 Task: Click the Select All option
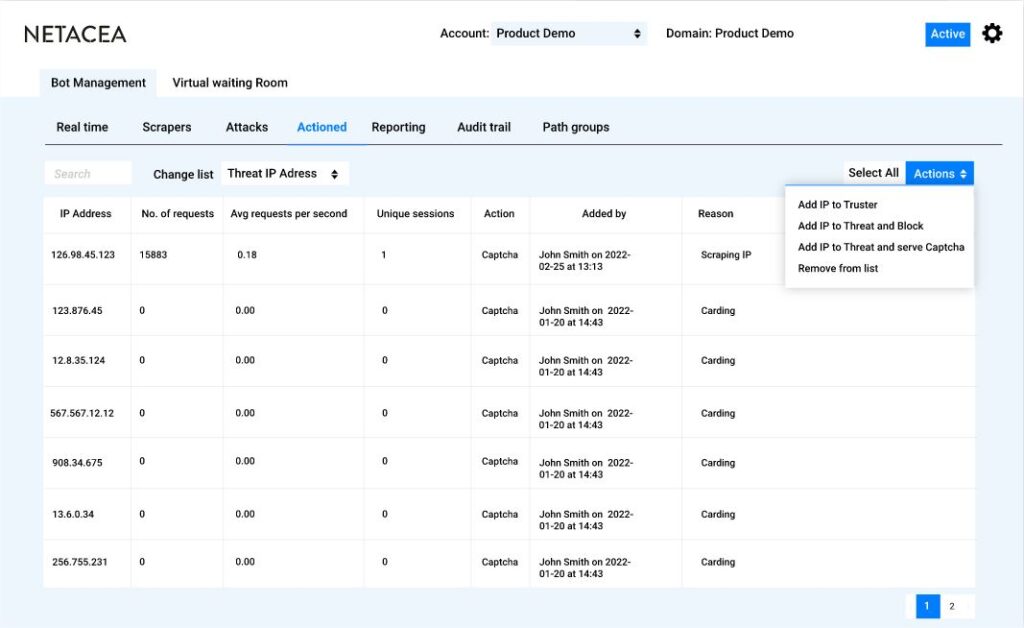pos(873,172)
